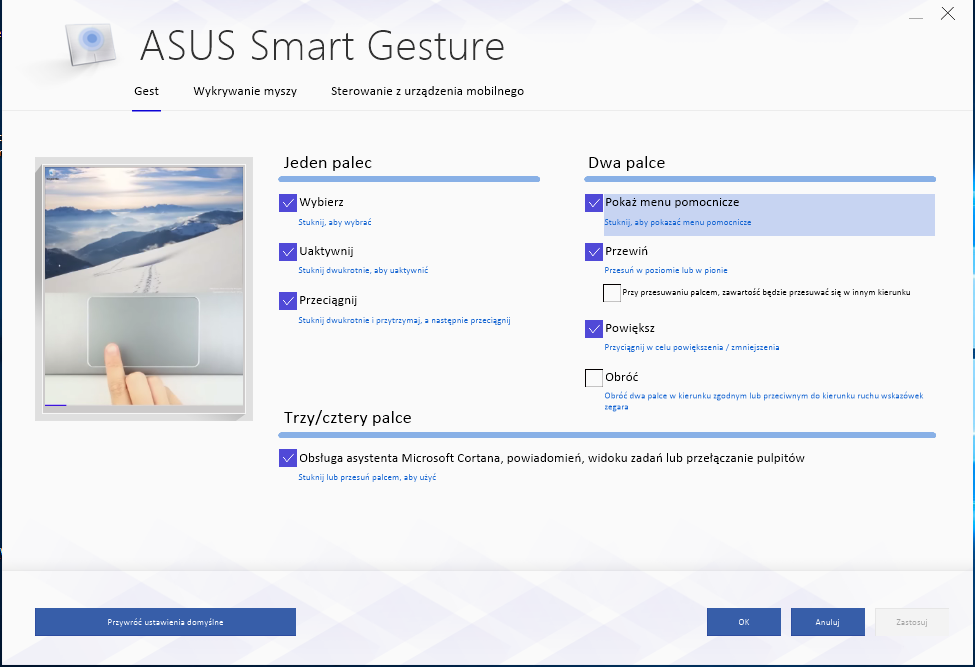Screen dimensions: 975x667
Task: Click the 'Przy przesuwaniu palcem' option label
Action: tap(766, 292)
